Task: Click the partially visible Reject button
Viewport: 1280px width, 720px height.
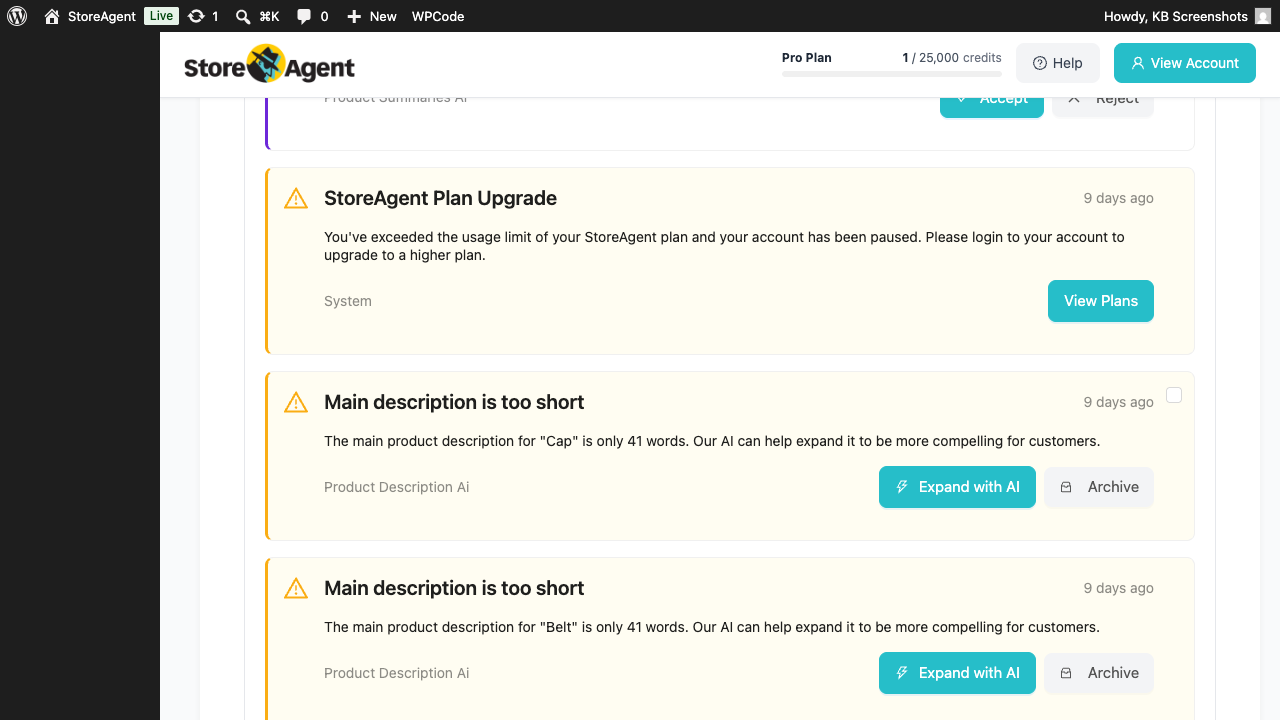Action: (1103, 107)
